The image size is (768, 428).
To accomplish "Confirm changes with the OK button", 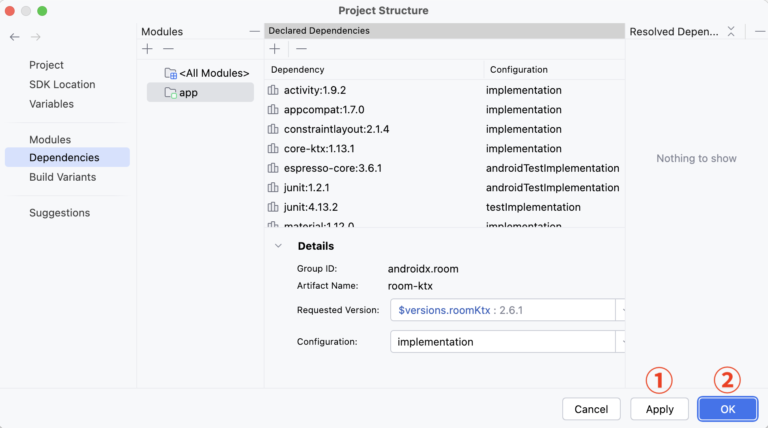I will [x=727, y=409].
